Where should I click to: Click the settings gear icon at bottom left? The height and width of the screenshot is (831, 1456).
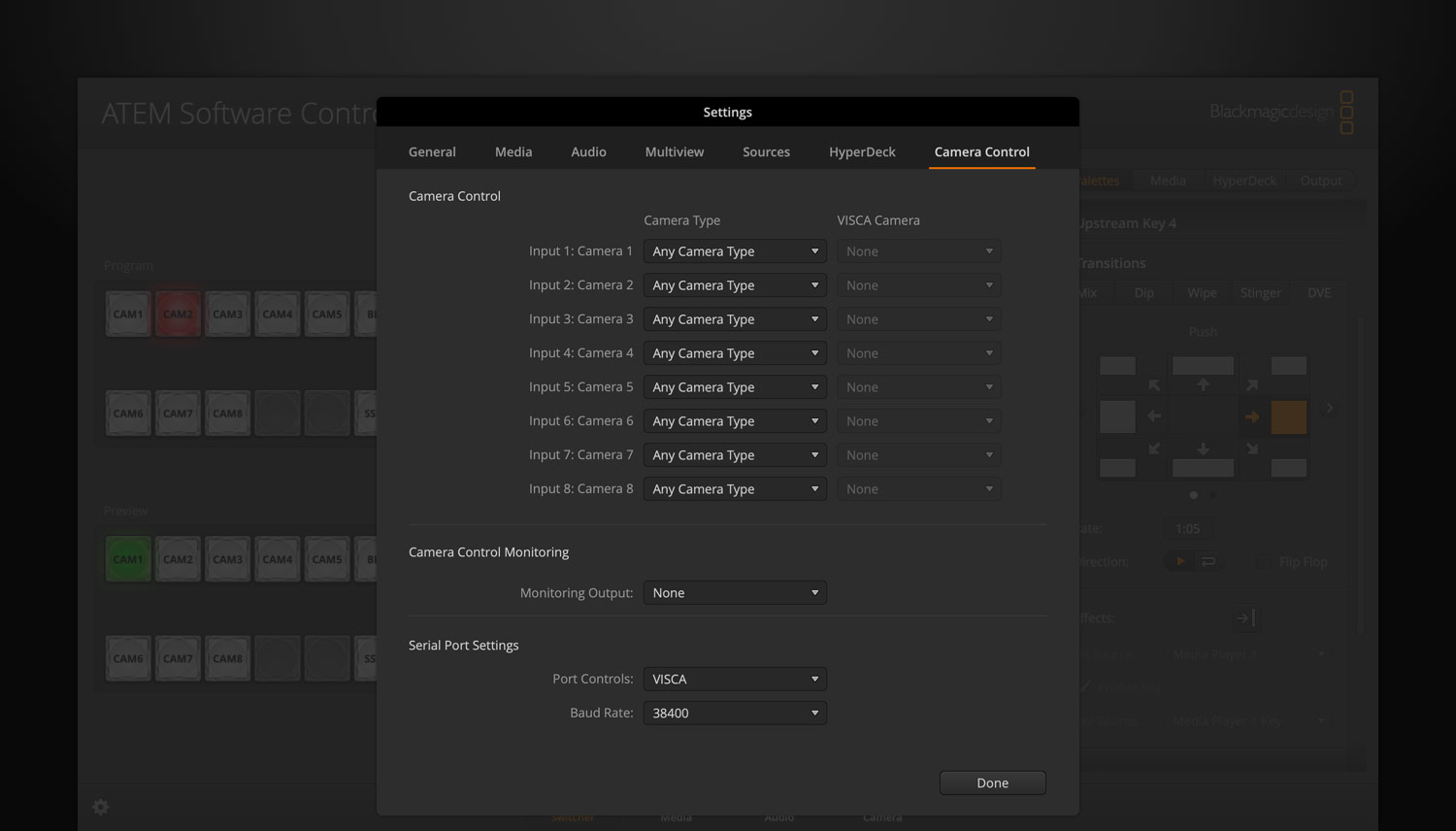(x=100, y=807)
